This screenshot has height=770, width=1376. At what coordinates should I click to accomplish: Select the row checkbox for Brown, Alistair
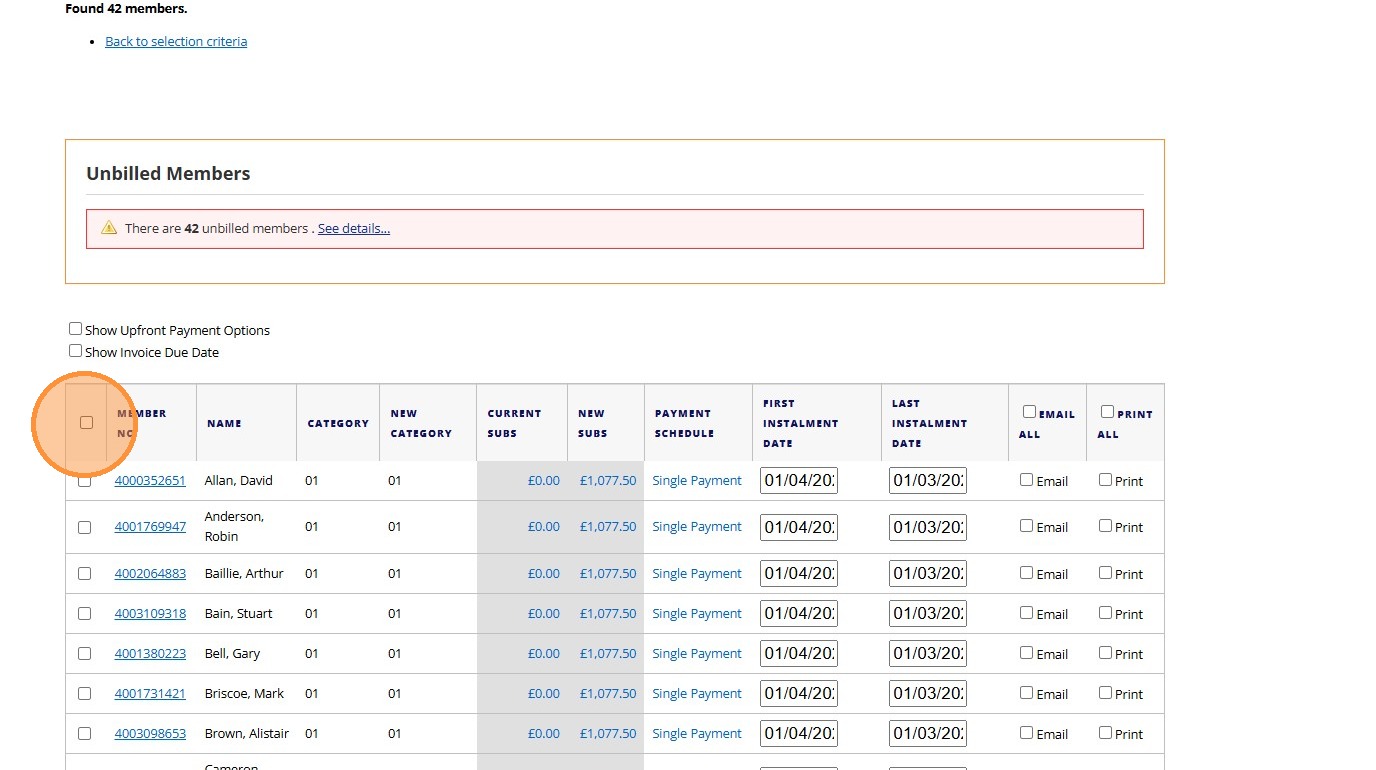click(84, 734)
